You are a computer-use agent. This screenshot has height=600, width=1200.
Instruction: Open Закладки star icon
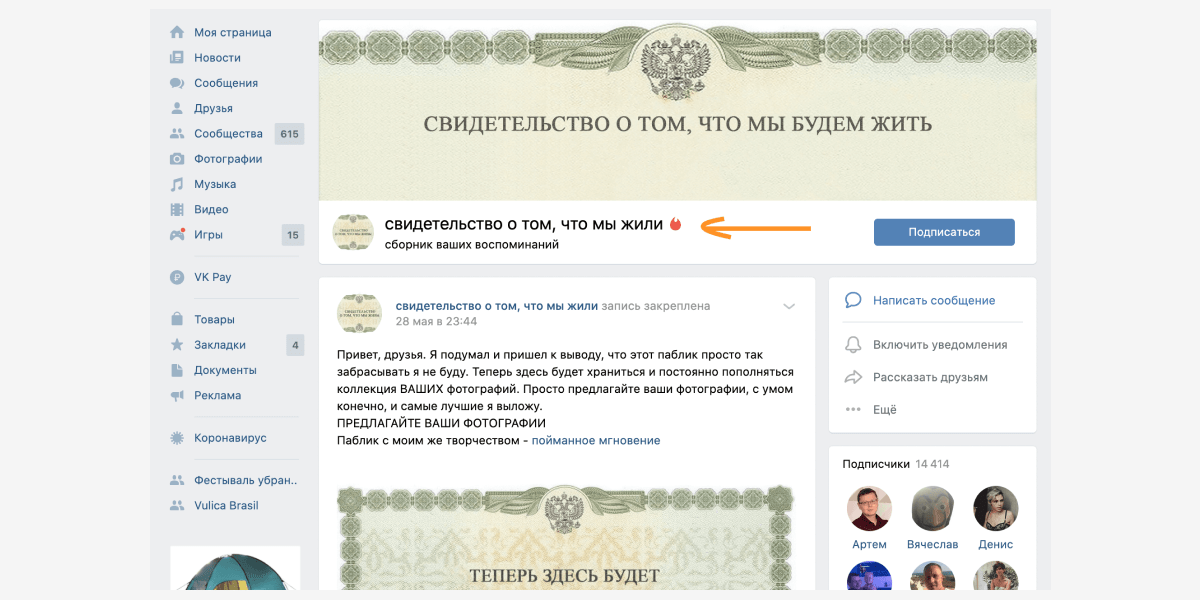177,345
